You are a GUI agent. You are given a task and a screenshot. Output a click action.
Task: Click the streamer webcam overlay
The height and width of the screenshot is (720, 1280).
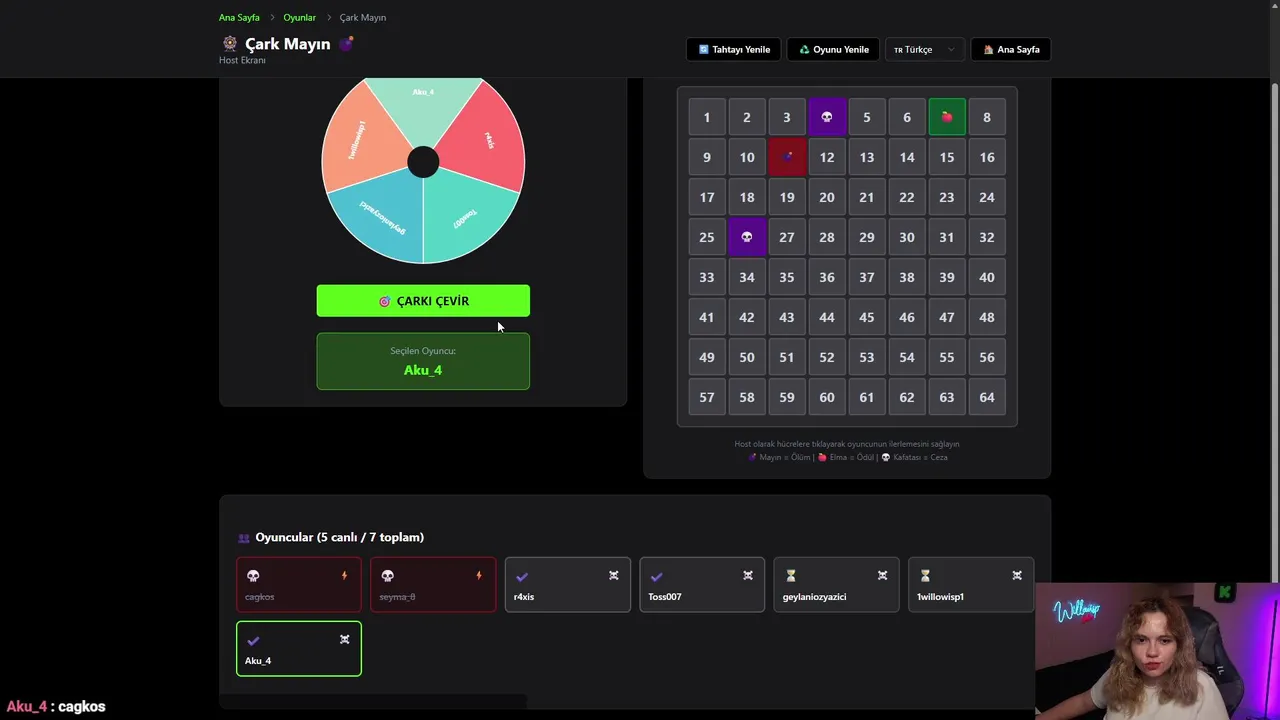click(1158, 651)
